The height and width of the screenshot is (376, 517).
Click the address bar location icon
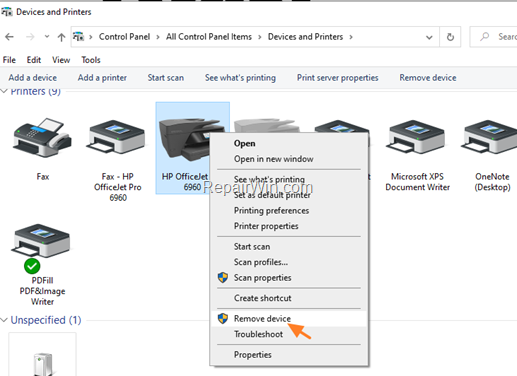coord(79,36)
